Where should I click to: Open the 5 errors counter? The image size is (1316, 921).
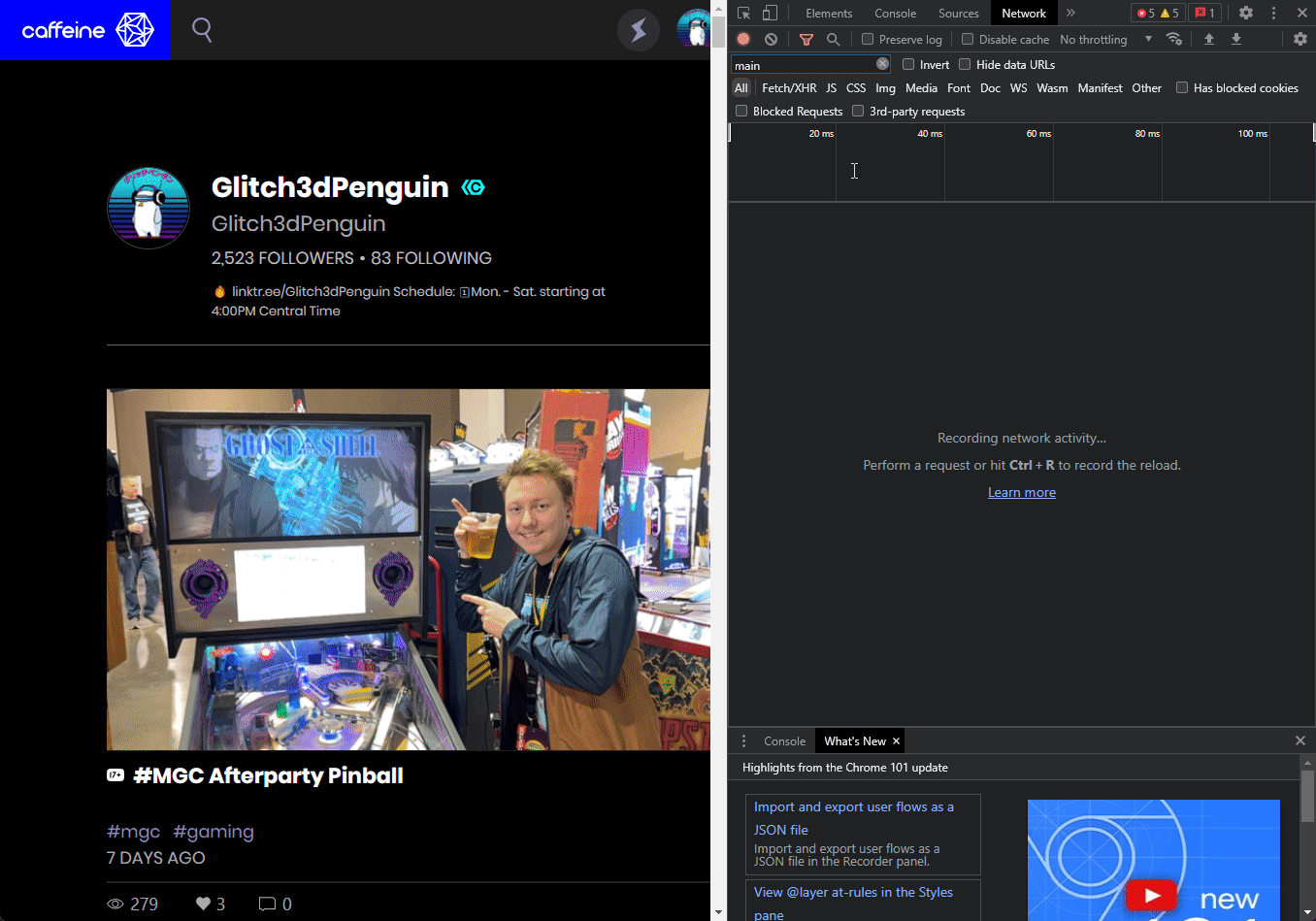pos(1145,13)
